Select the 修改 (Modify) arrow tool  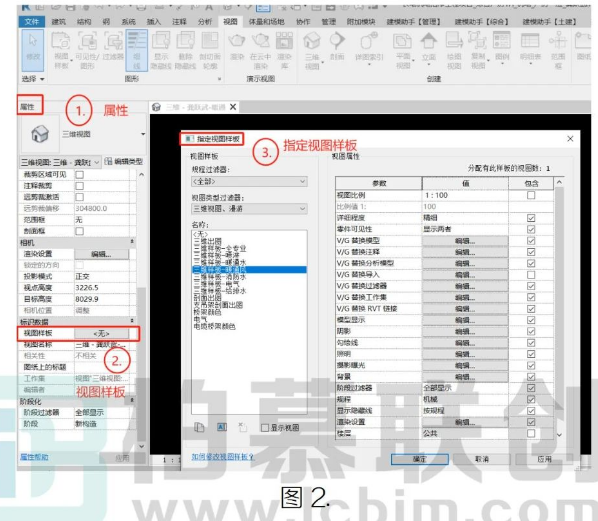coord(32,50)
